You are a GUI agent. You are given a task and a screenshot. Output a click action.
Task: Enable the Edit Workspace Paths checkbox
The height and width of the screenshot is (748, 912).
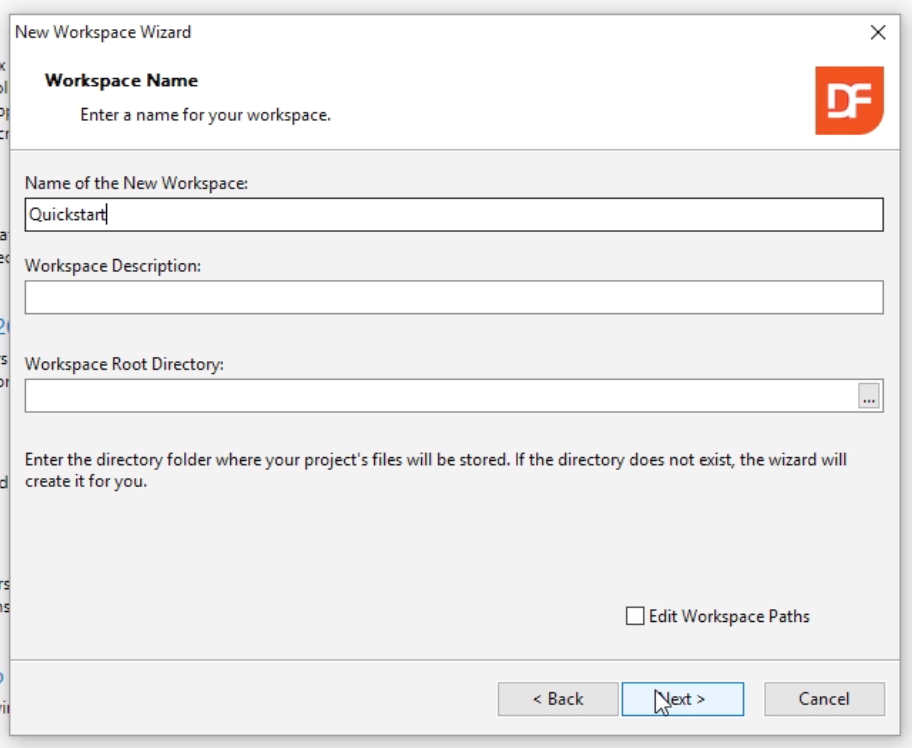(x=635, y=616)
